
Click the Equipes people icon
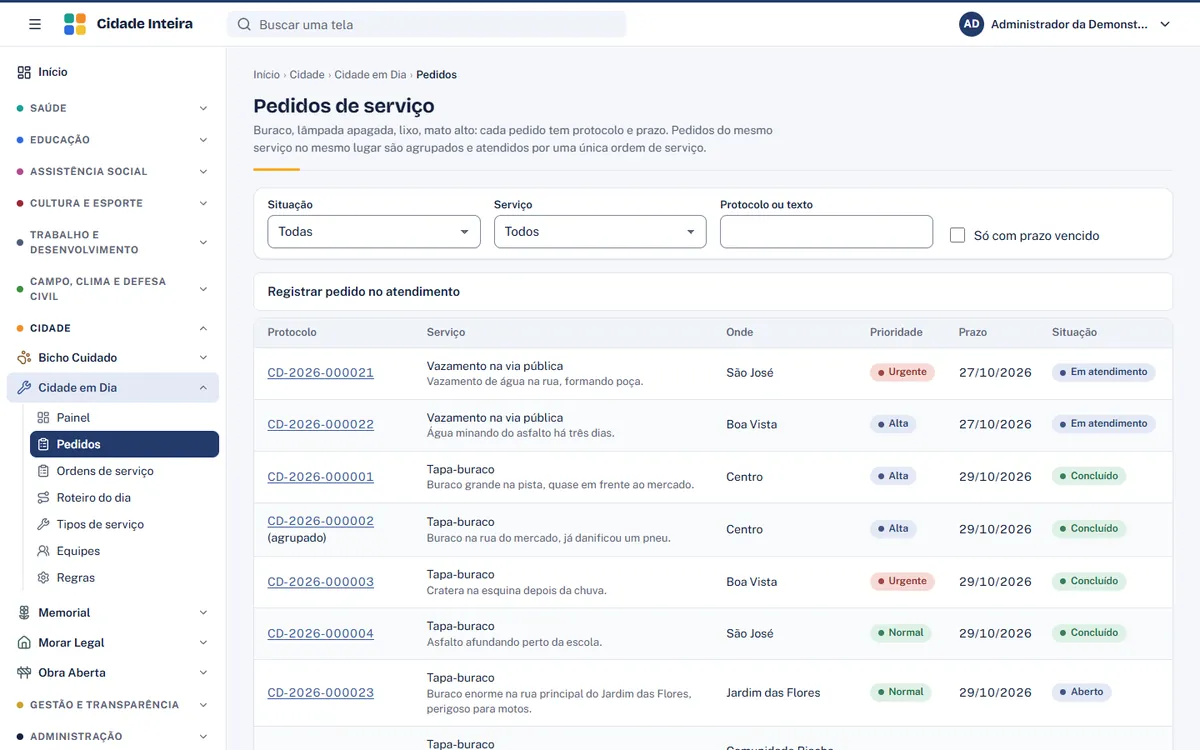pos(43,551)
